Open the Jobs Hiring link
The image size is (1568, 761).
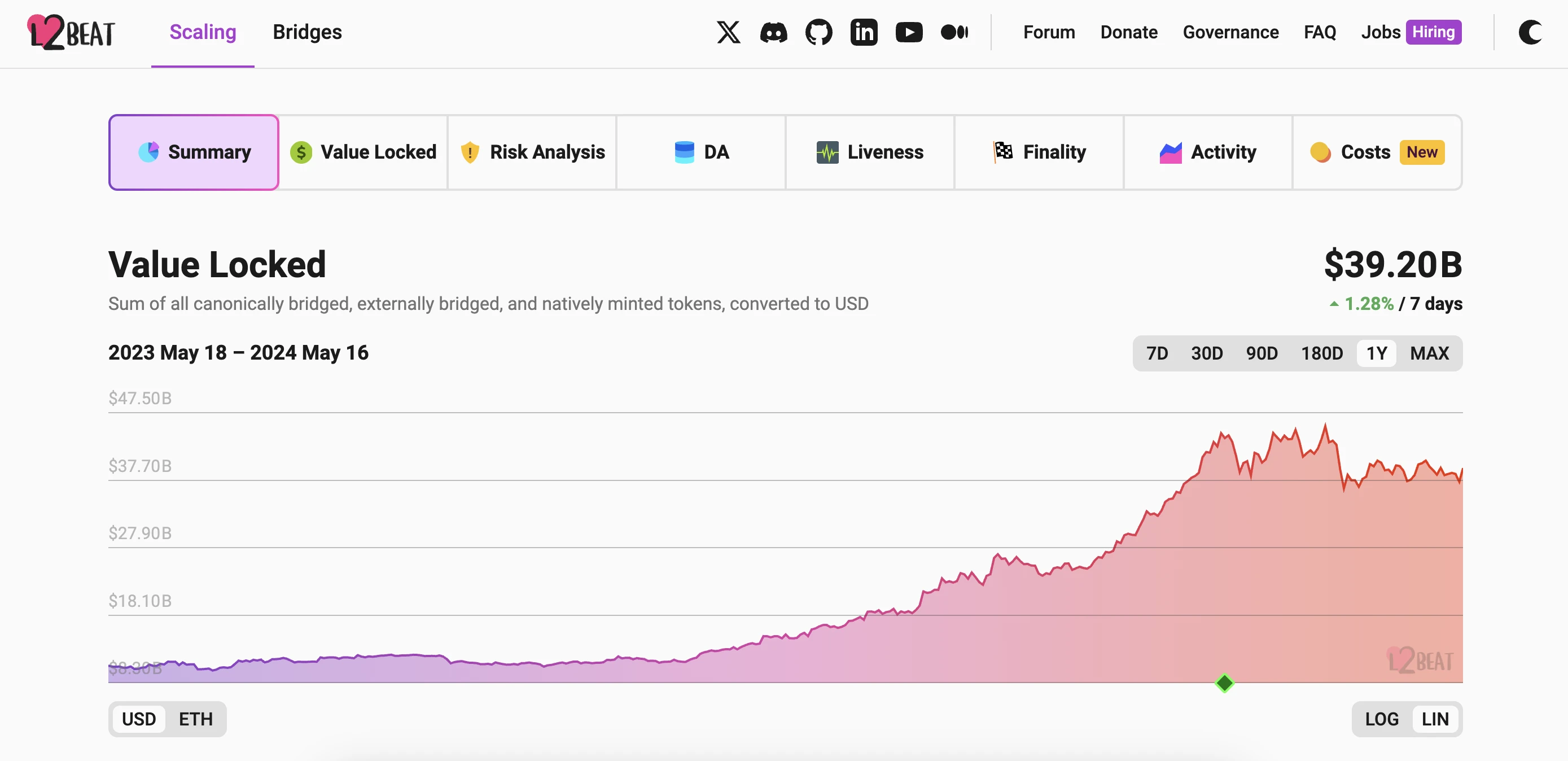pyautogui.click(x=1411, y=32)
